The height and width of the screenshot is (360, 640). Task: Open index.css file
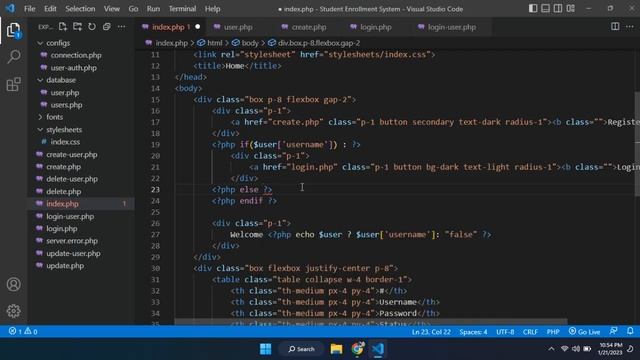coord(65,142)
